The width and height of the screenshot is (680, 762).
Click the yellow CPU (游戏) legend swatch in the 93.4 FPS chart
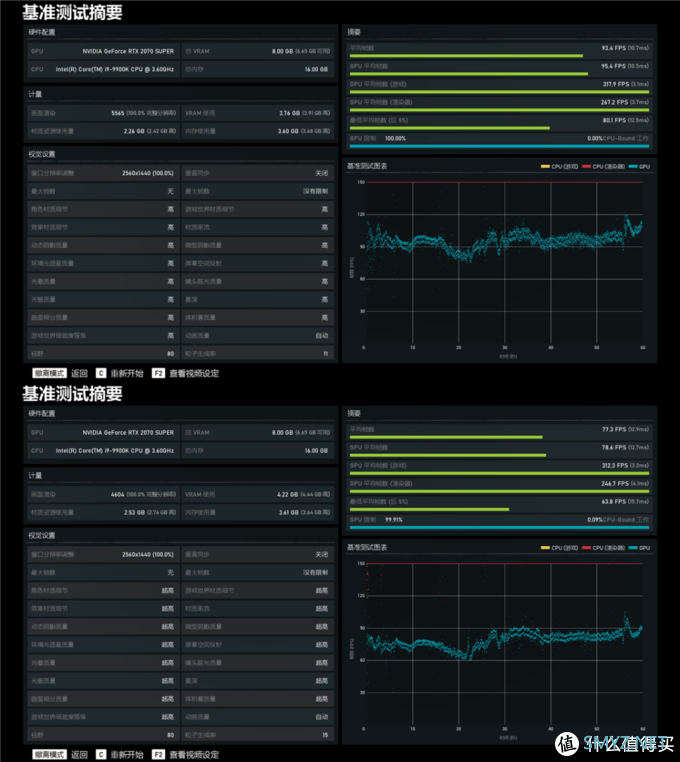(545, 167)
